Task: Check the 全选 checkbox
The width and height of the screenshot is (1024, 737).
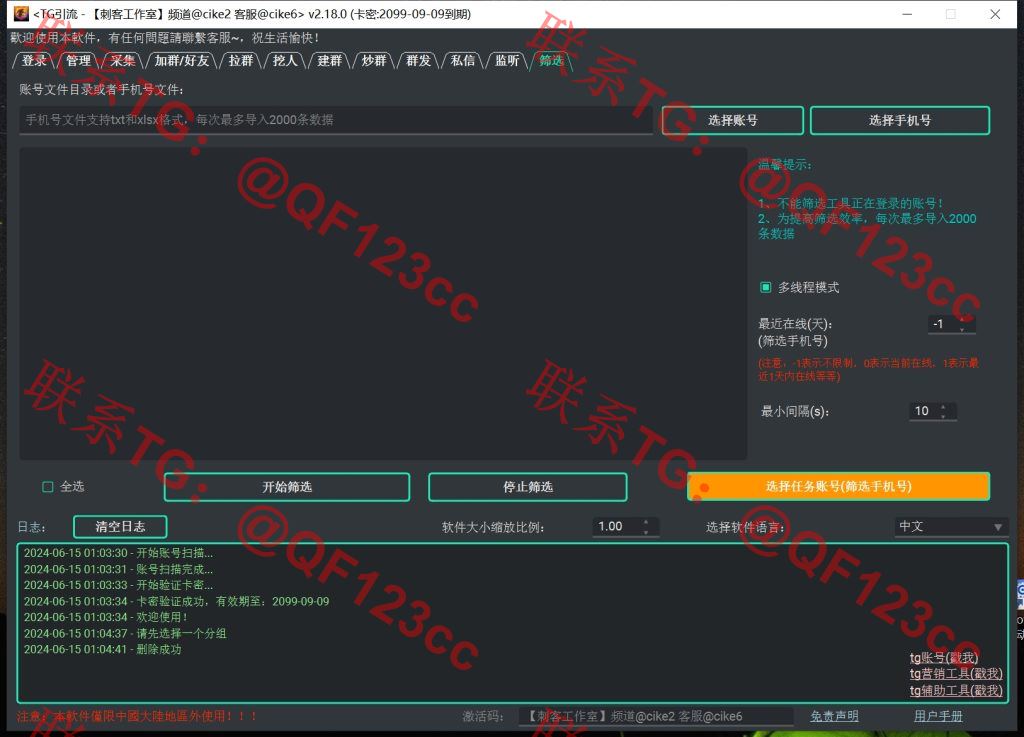Action: 48,486
